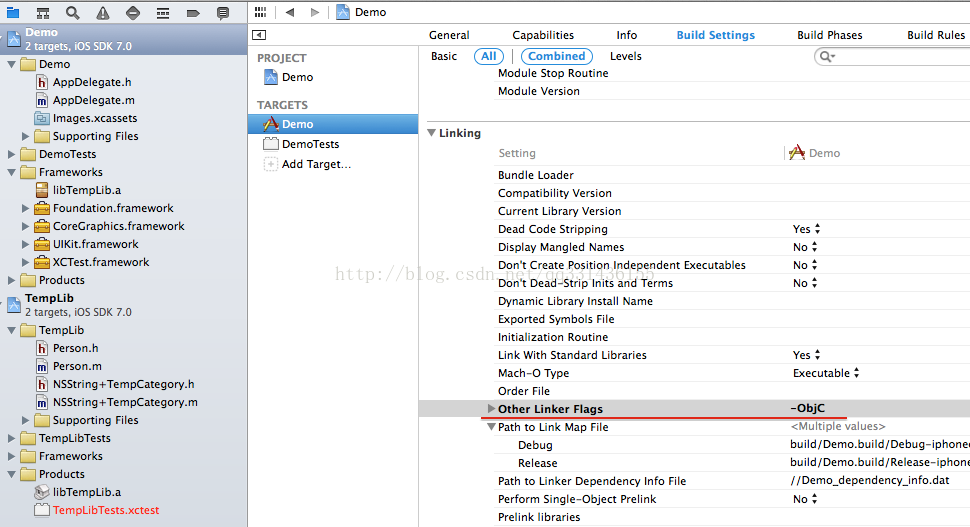Click the build settings search field
The height and width of the screenshot is (527, 970).
point(892,57)
